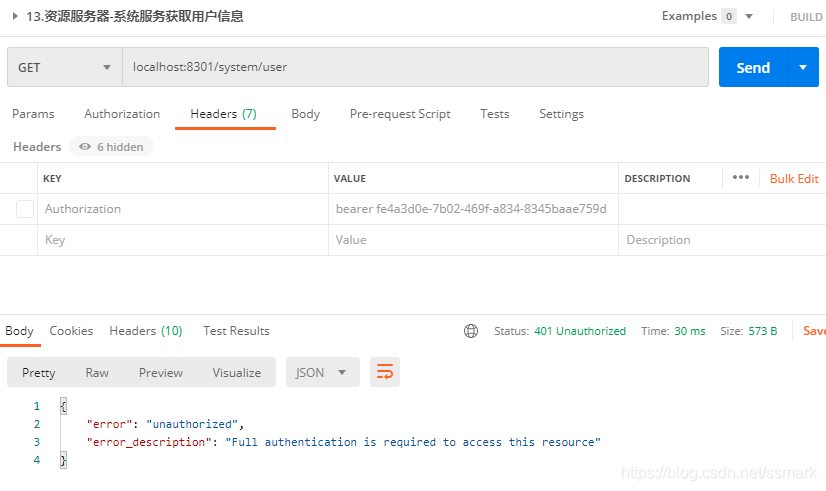
Task: Open the response Cookies tab
Action: [71, 331]
